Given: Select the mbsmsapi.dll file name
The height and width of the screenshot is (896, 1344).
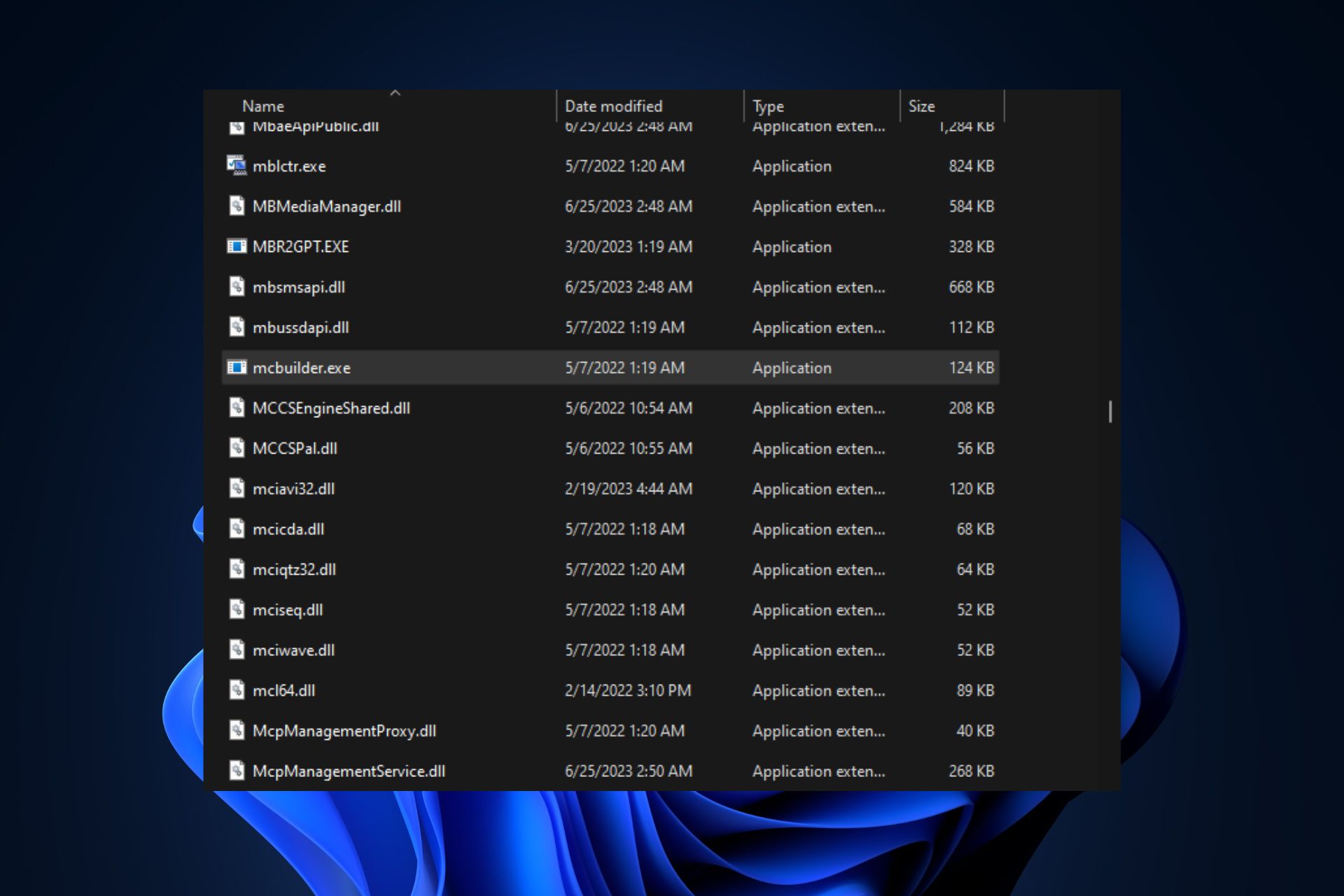Looking at the screenshot, I should point(299,288).
